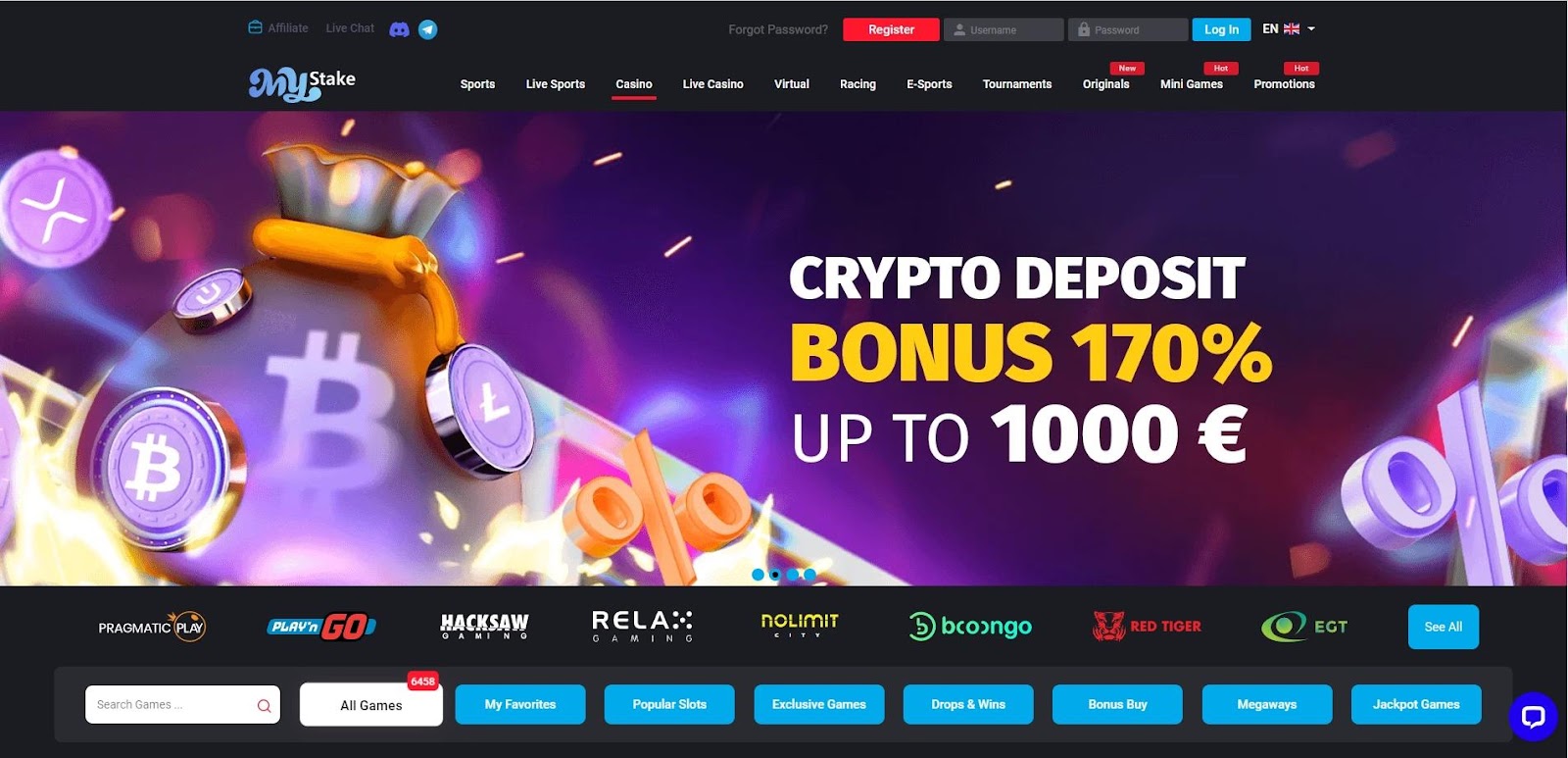Open the Telegram channel icon
This screenshot has width=1568, height=758.
click(x=428, y=29)
